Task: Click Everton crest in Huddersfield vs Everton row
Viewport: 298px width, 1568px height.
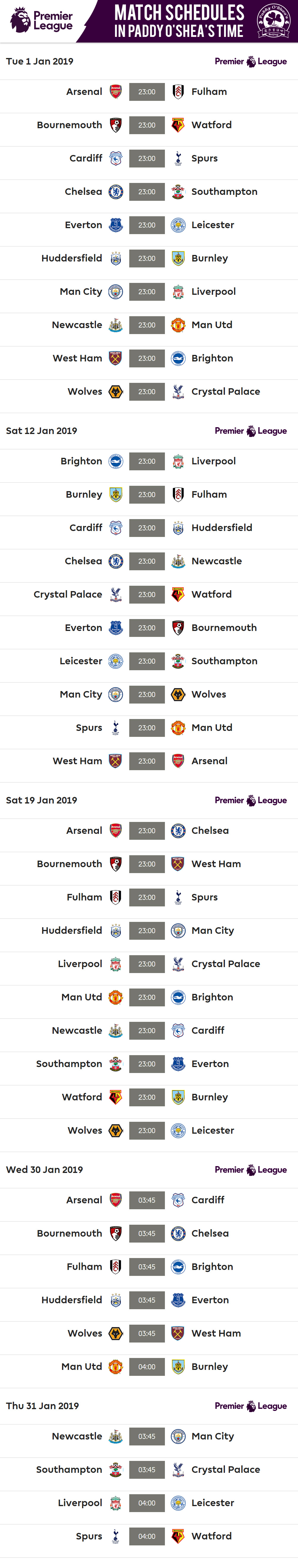Action: pos(178,1300)
